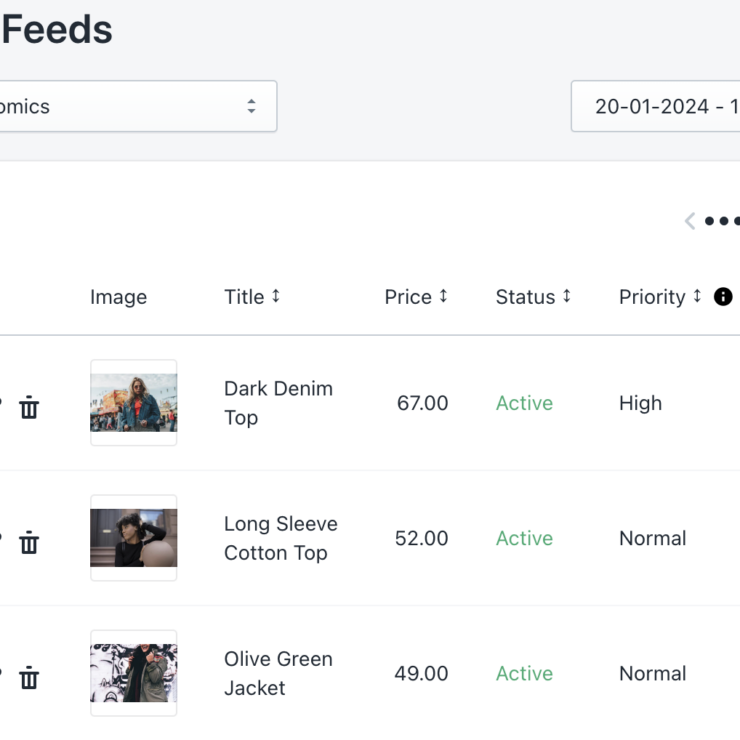
Task: Click the price 49.00
Action: [x=421, y=673]
